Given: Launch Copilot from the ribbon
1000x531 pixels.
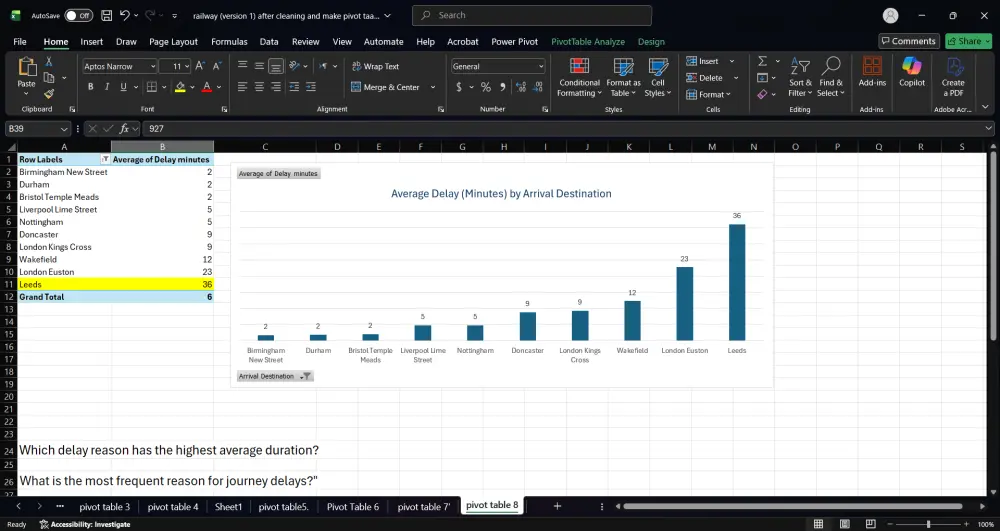Looking at the screenshot, I should point(912,72).
